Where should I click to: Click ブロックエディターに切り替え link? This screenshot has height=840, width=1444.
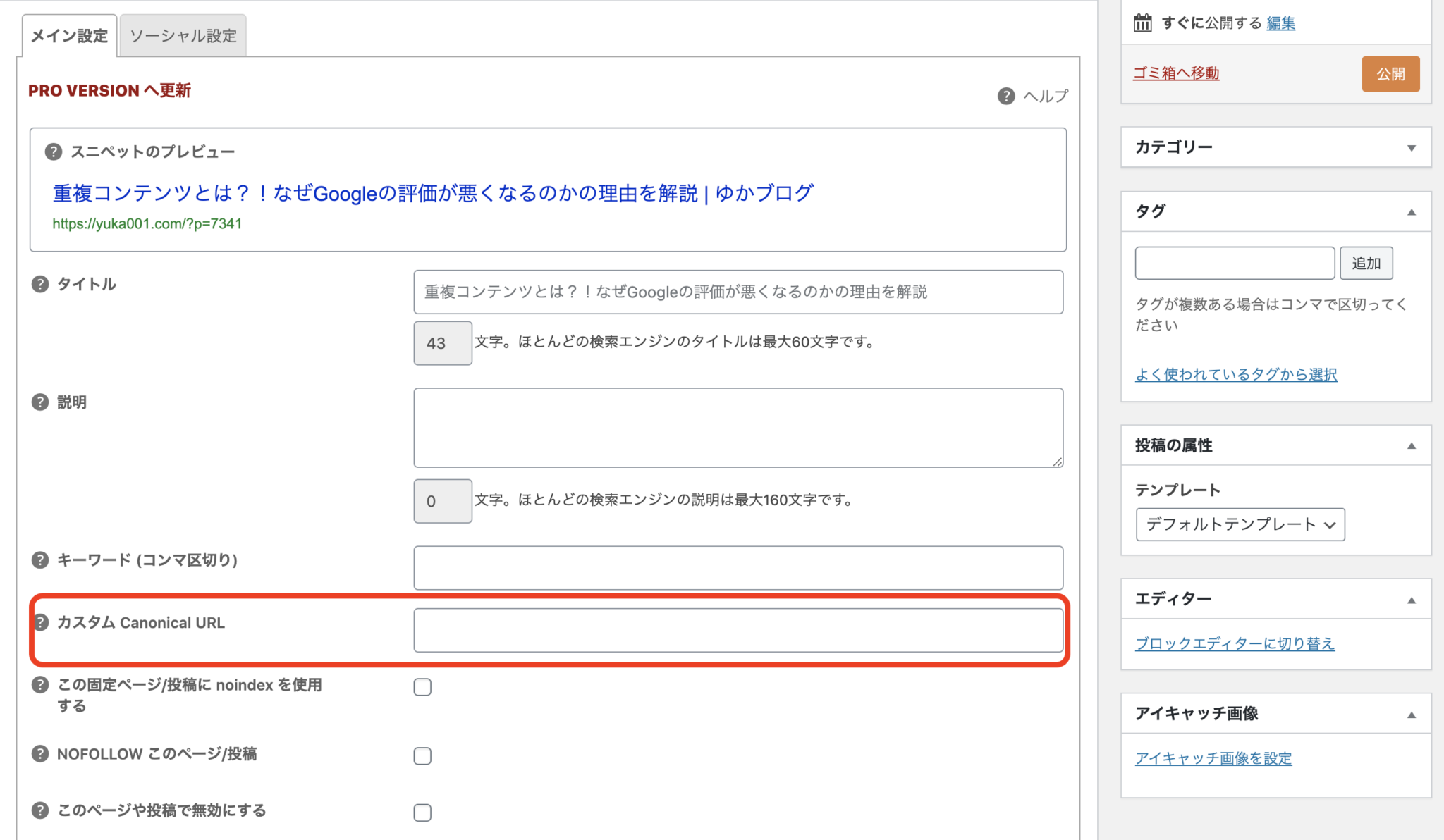(x=1235, y=643)
